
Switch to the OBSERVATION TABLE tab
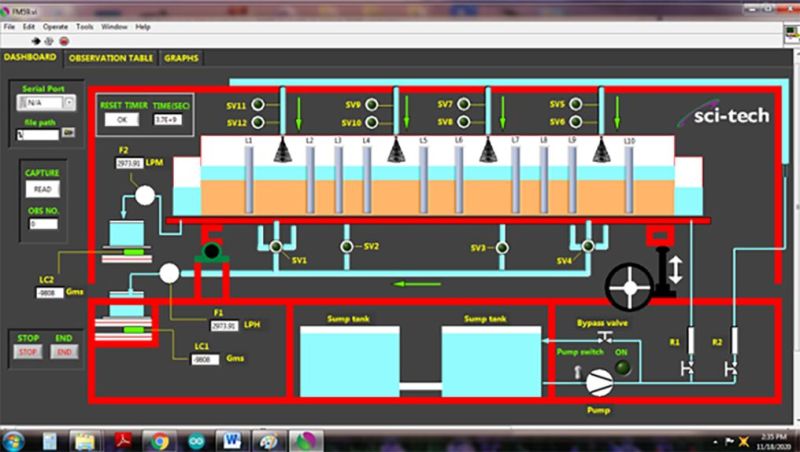coord(110,58)
